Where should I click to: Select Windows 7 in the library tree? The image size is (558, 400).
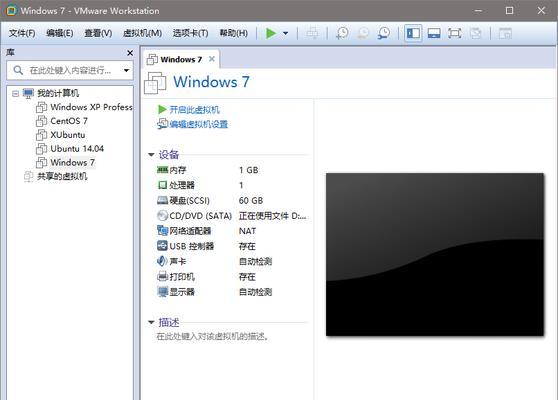coord(73,163)
